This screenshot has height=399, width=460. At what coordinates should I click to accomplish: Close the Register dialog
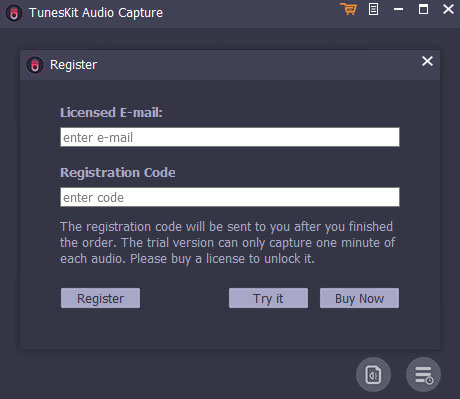point(427,61)
